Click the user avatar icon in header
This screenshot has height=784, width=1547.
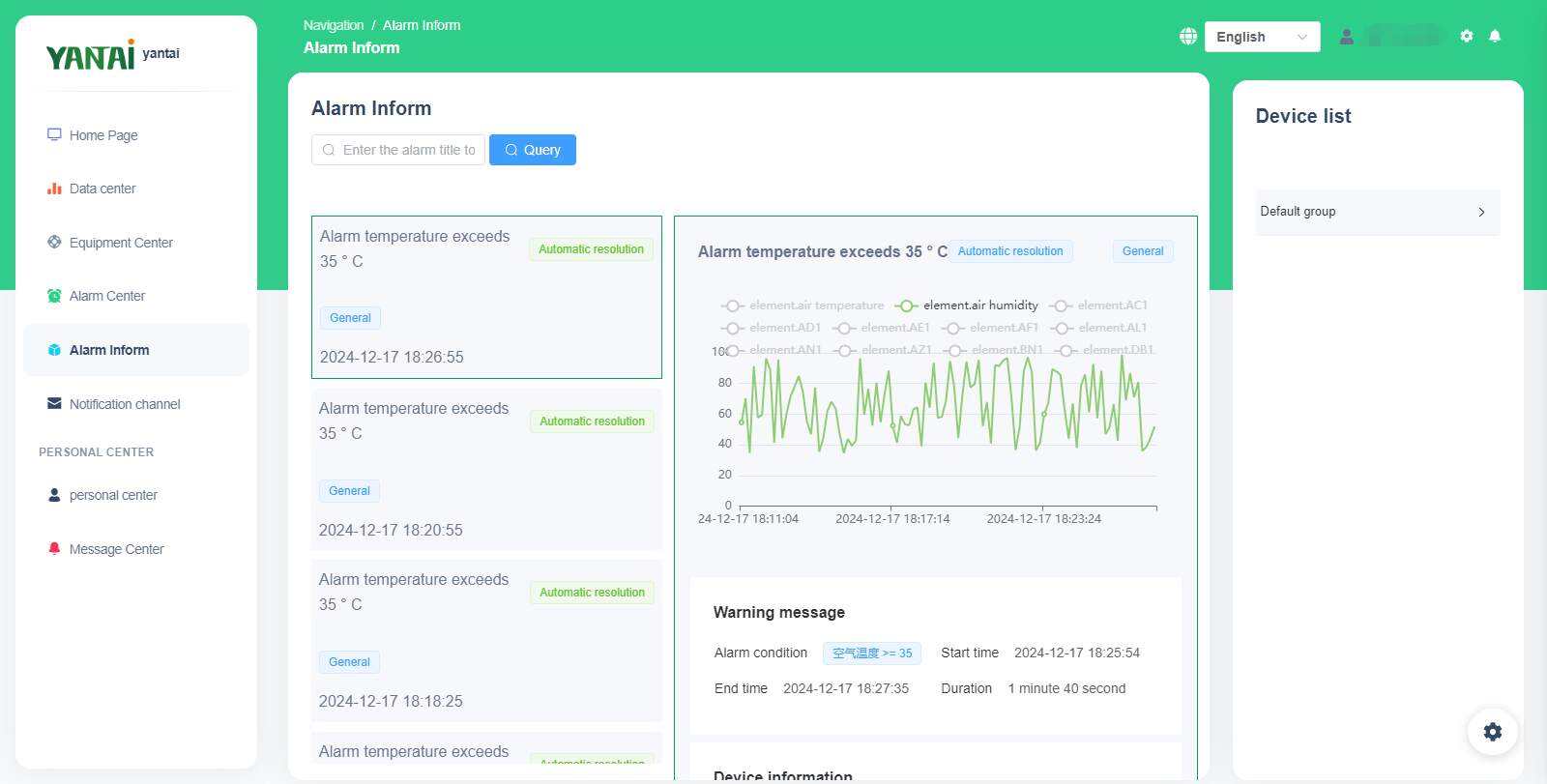tap(1346, 37)
